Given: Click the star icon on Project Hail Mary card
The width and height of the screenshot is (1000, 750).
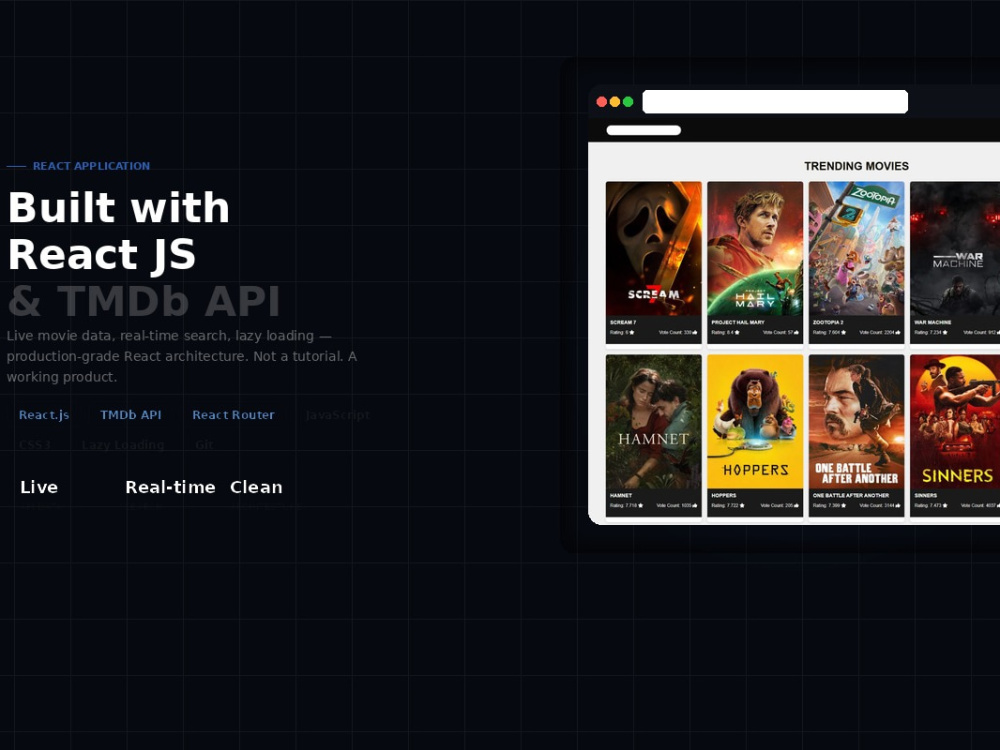Looking at the screenshot, I should tap(737, 332).
